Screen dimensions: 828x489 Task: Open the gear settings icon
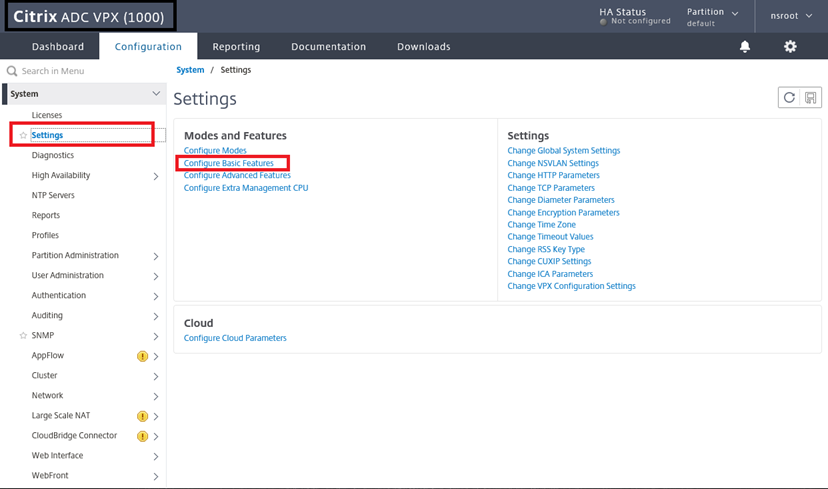pyautogui.click(x=790, y=46)
